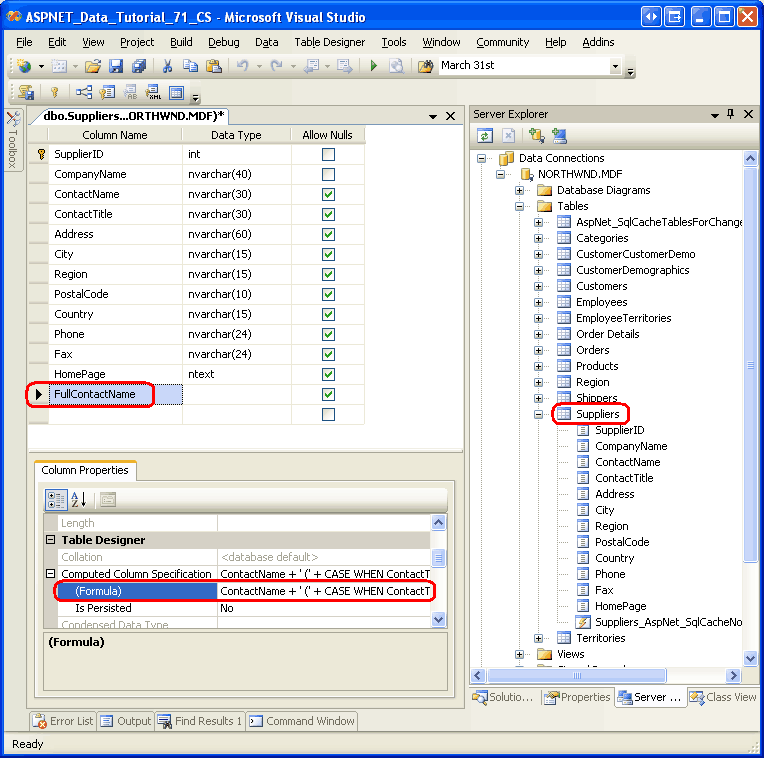Select the Products table in Server Explorer
This screenshot has width=764, height=758.
(x=597, y=366)
